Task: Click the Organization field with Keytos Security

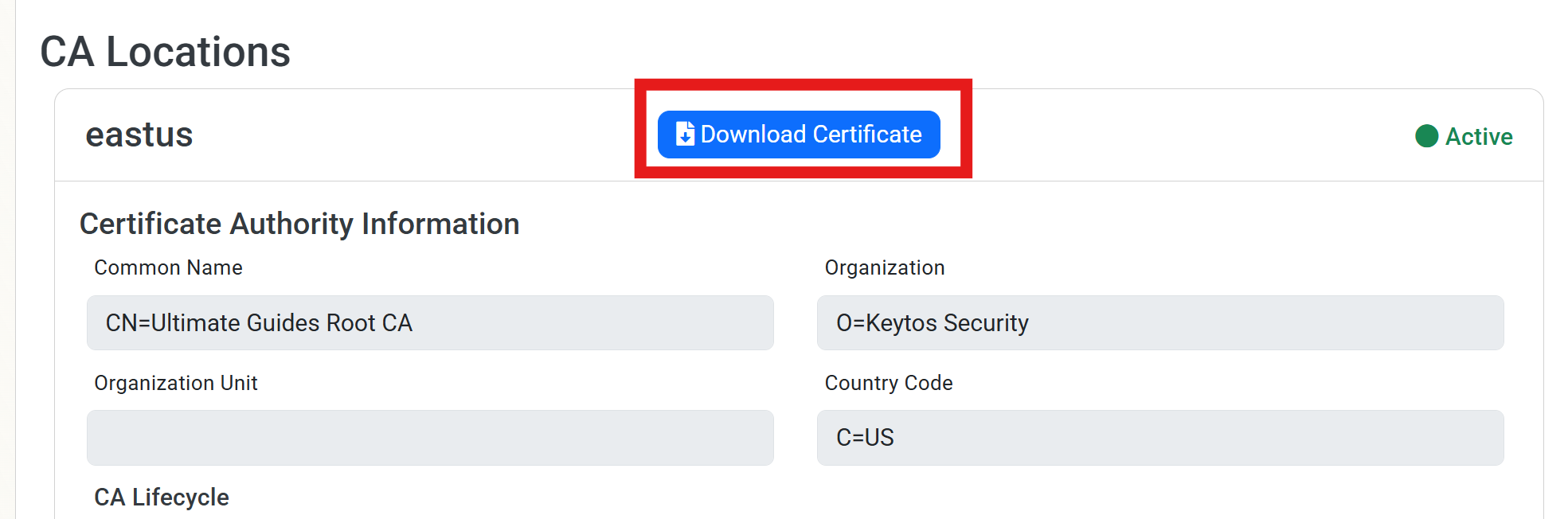Action: pyautogui.click(x=1160, y=322)
